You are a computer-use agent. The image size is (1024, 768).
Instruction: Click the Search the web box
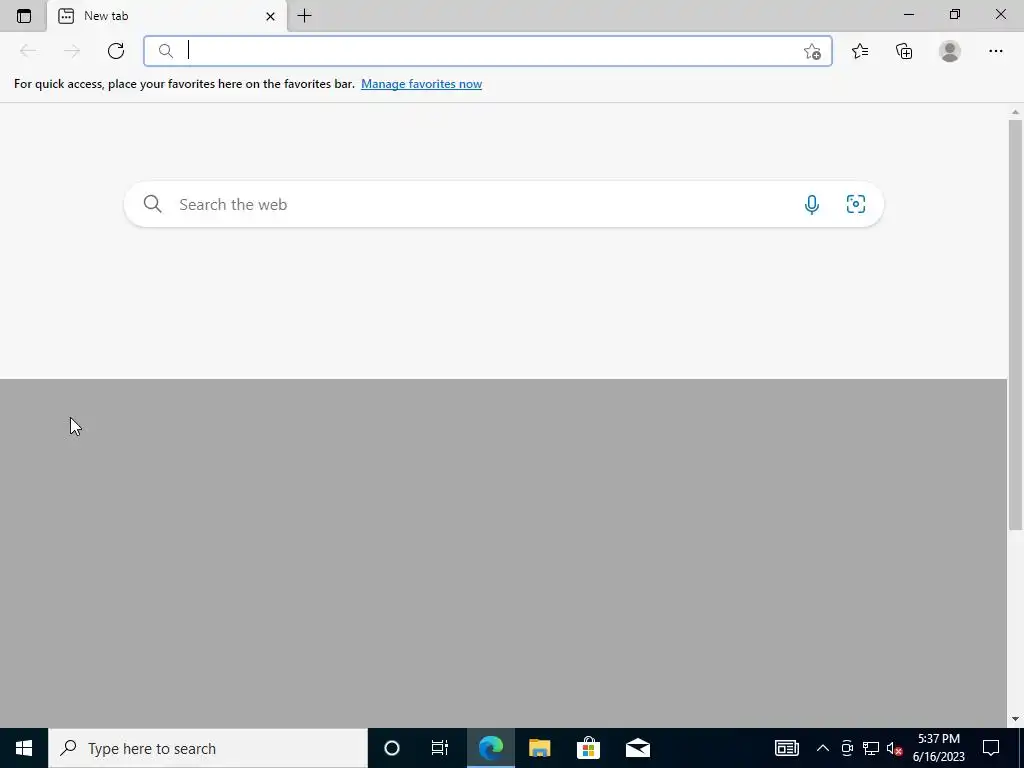(x=504, y=204)
